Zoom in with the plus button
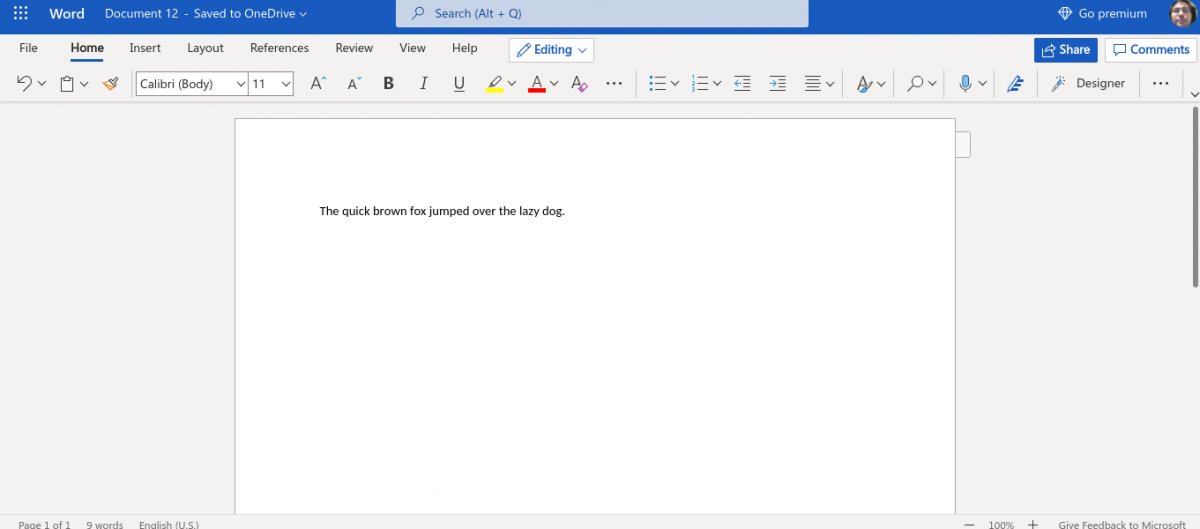 point(1033,524)
